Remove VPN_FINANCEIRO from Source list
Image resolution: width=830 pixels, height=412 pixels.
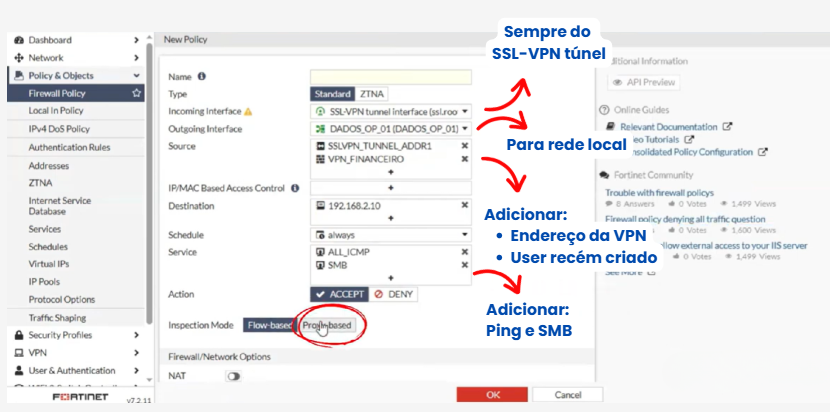point(464,159)
